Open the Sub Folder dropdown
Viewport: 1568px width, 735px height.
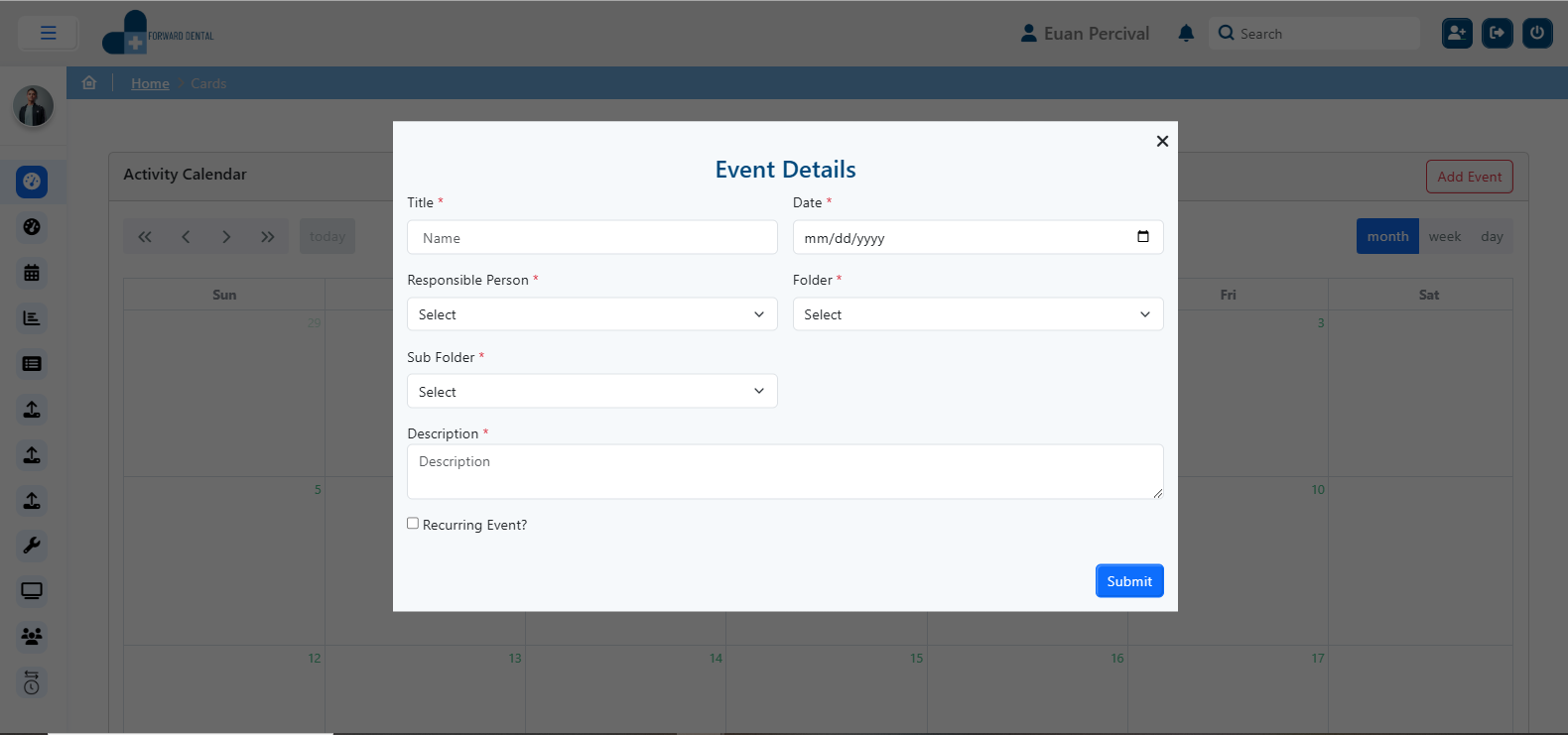(592, 391)
